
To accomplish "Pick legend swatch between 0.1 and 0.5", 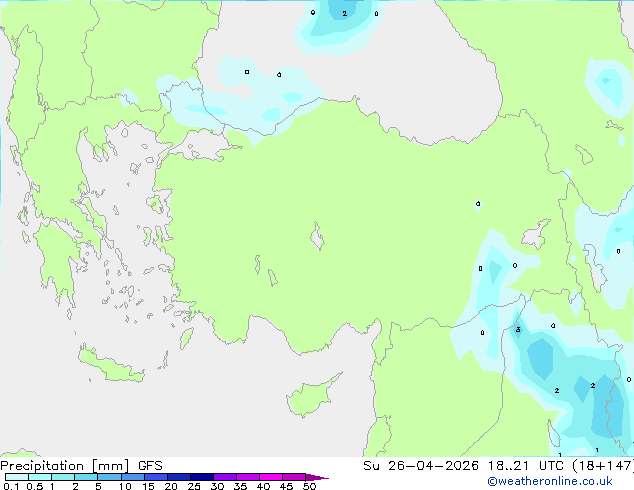I will [17, 477].
